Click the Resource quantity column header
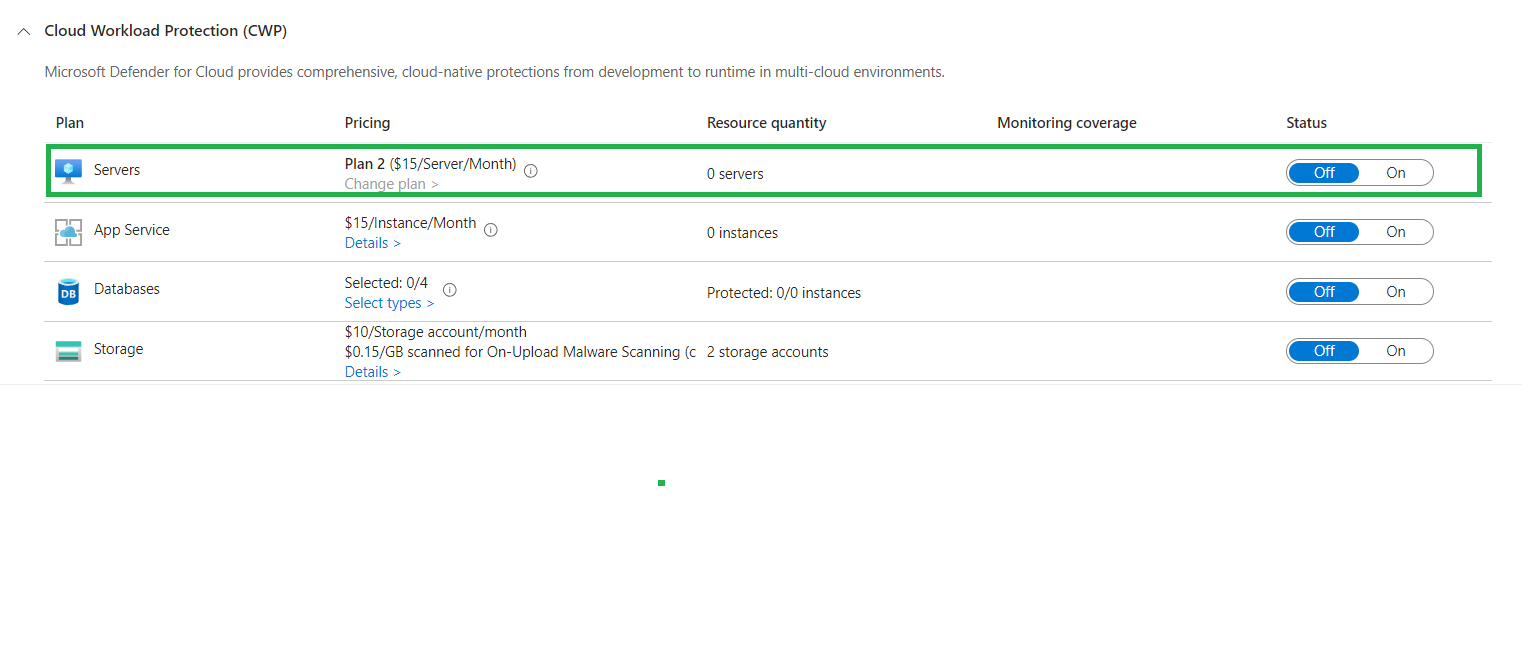1522x648 pixels. (767, 123)
